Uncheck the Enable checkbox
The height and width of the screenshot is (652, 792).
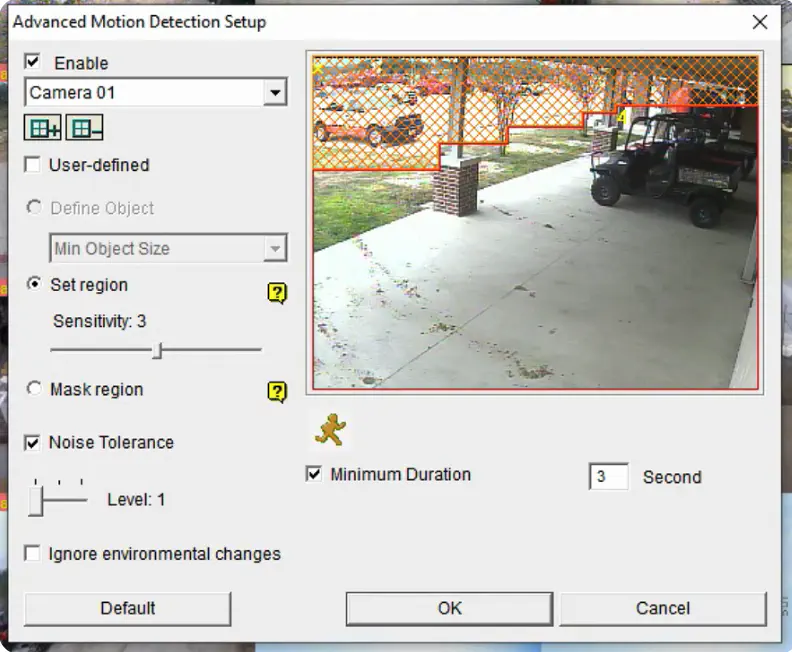pyautogui.click(x=32, y=62)
